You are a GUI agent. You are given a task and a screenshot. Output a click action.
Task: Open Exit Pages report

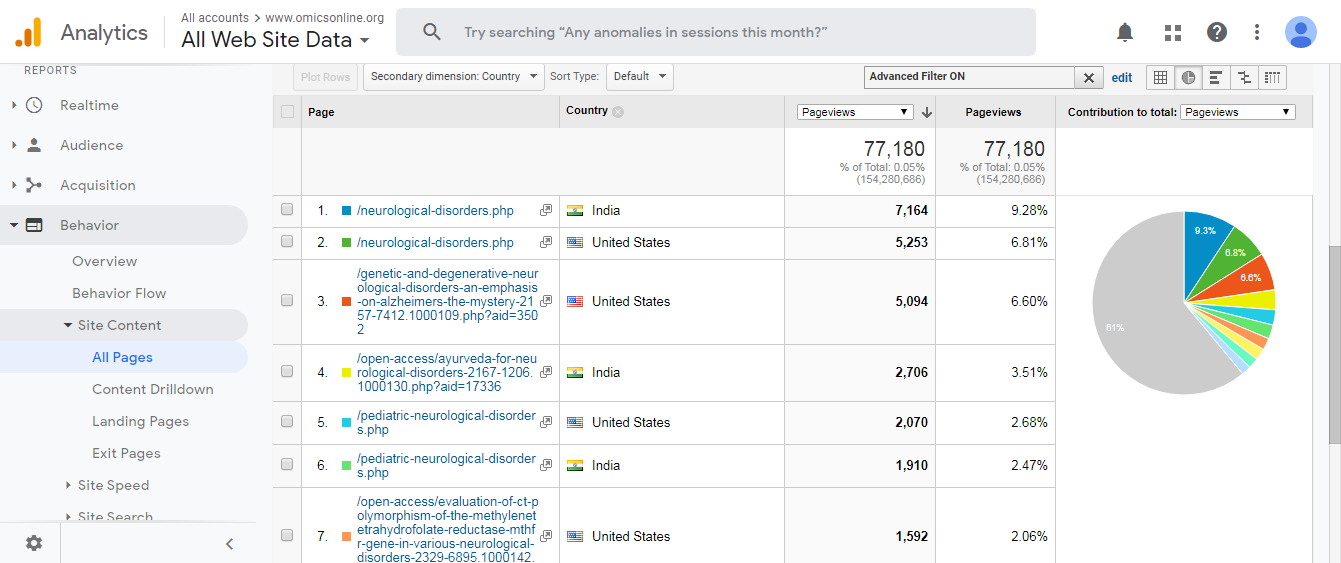(x=126, y=453)
